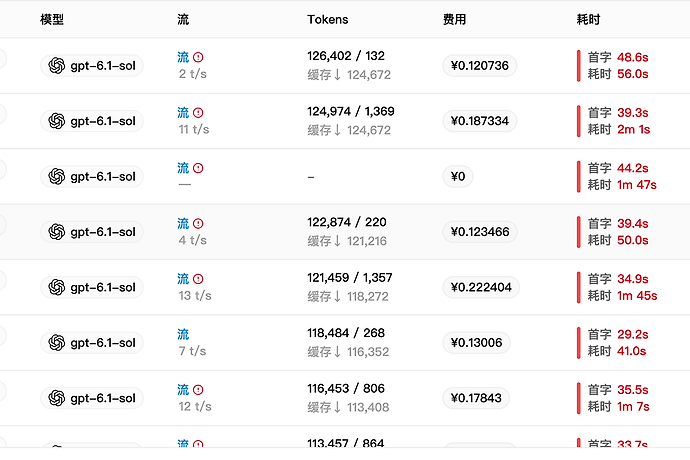
Task: Click the 12 t/s stream speed
Action: tap(195, 407)
